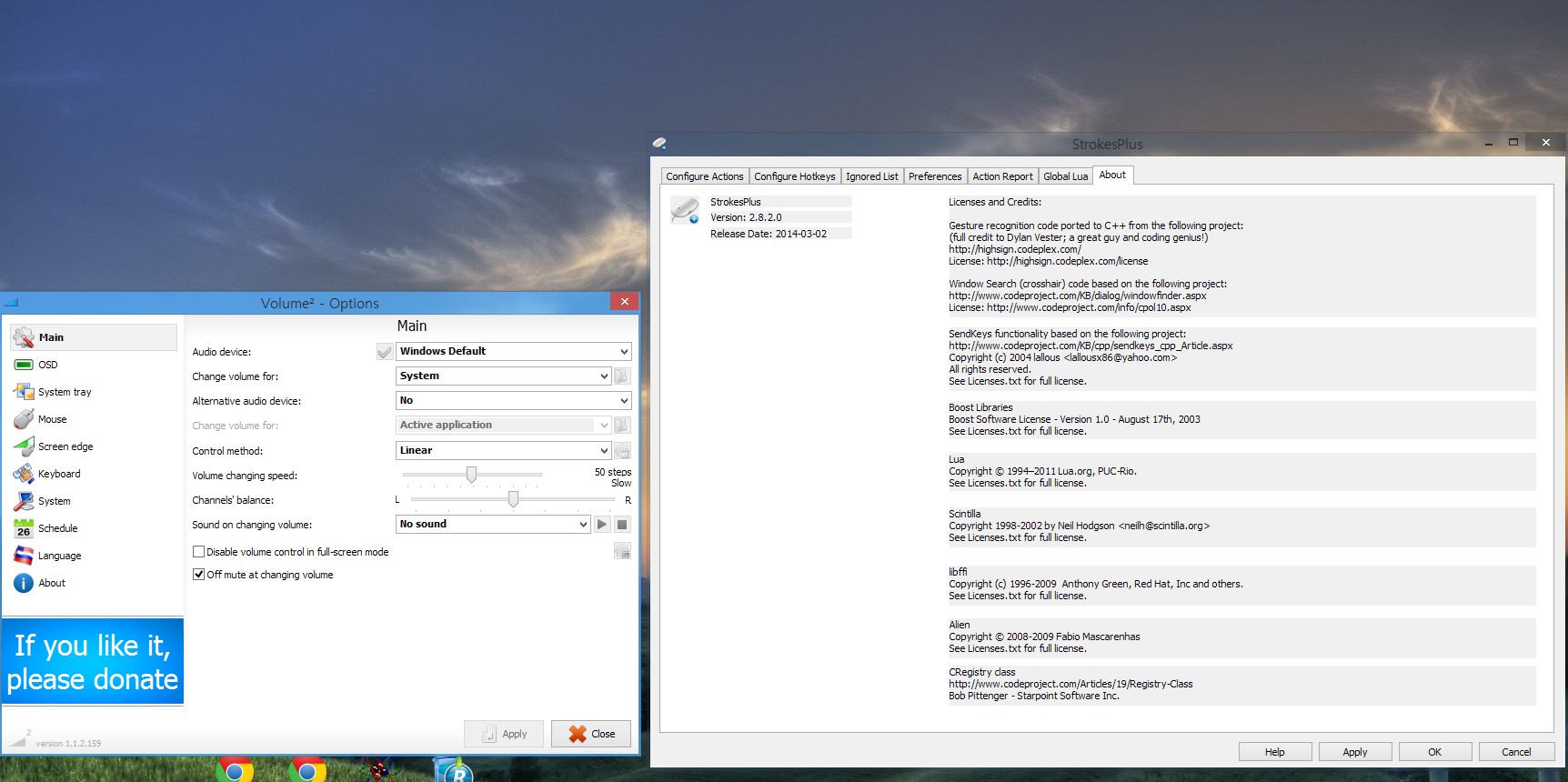
Task: Click the Volume² title bar icon
Action: pos(12,303)
